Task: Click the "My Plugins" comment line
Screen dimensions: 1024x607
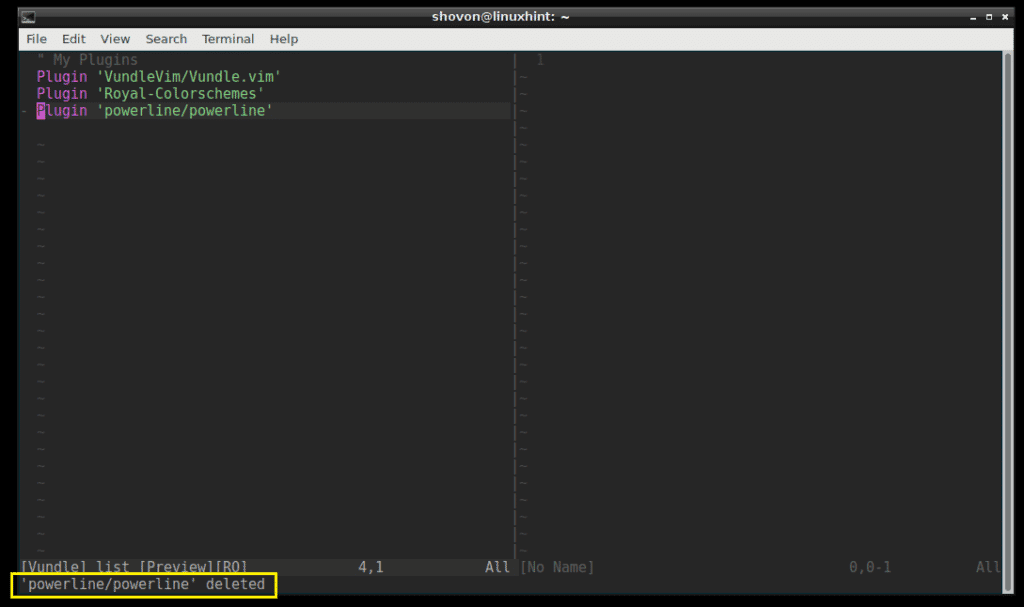Action: coord(85,59)
